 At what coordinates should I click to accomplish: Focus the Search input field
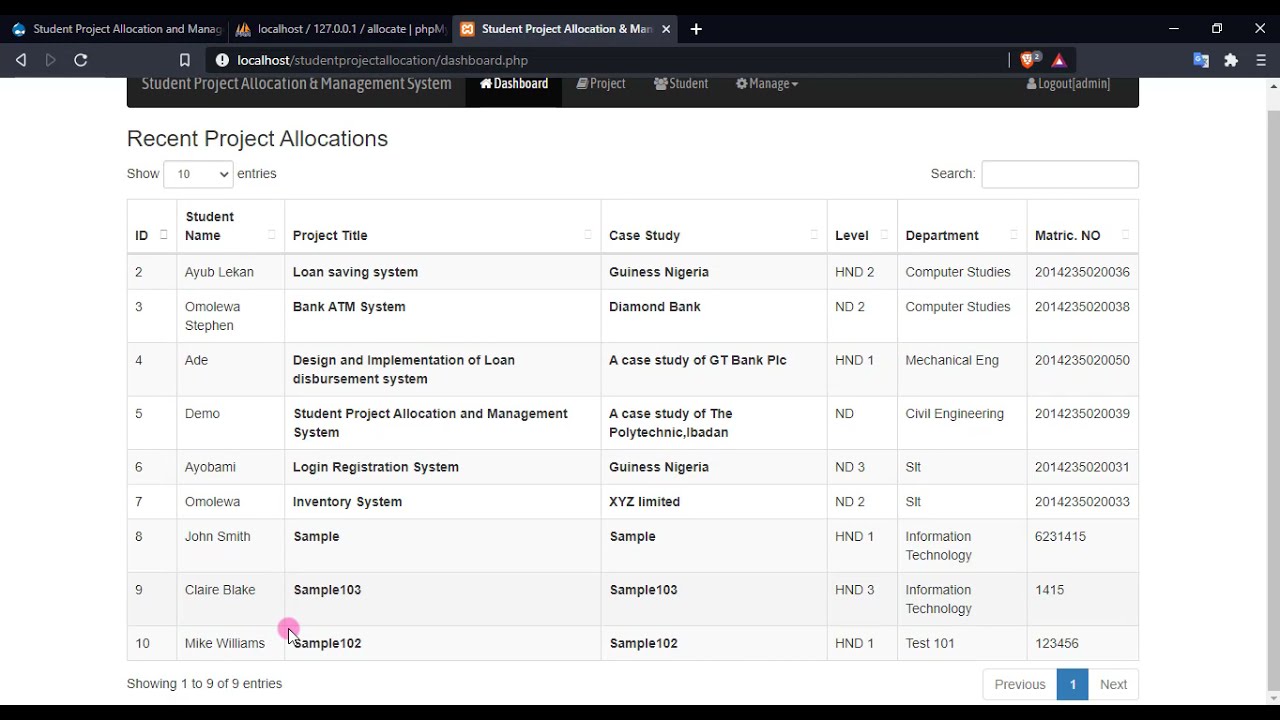(1060, 174)
